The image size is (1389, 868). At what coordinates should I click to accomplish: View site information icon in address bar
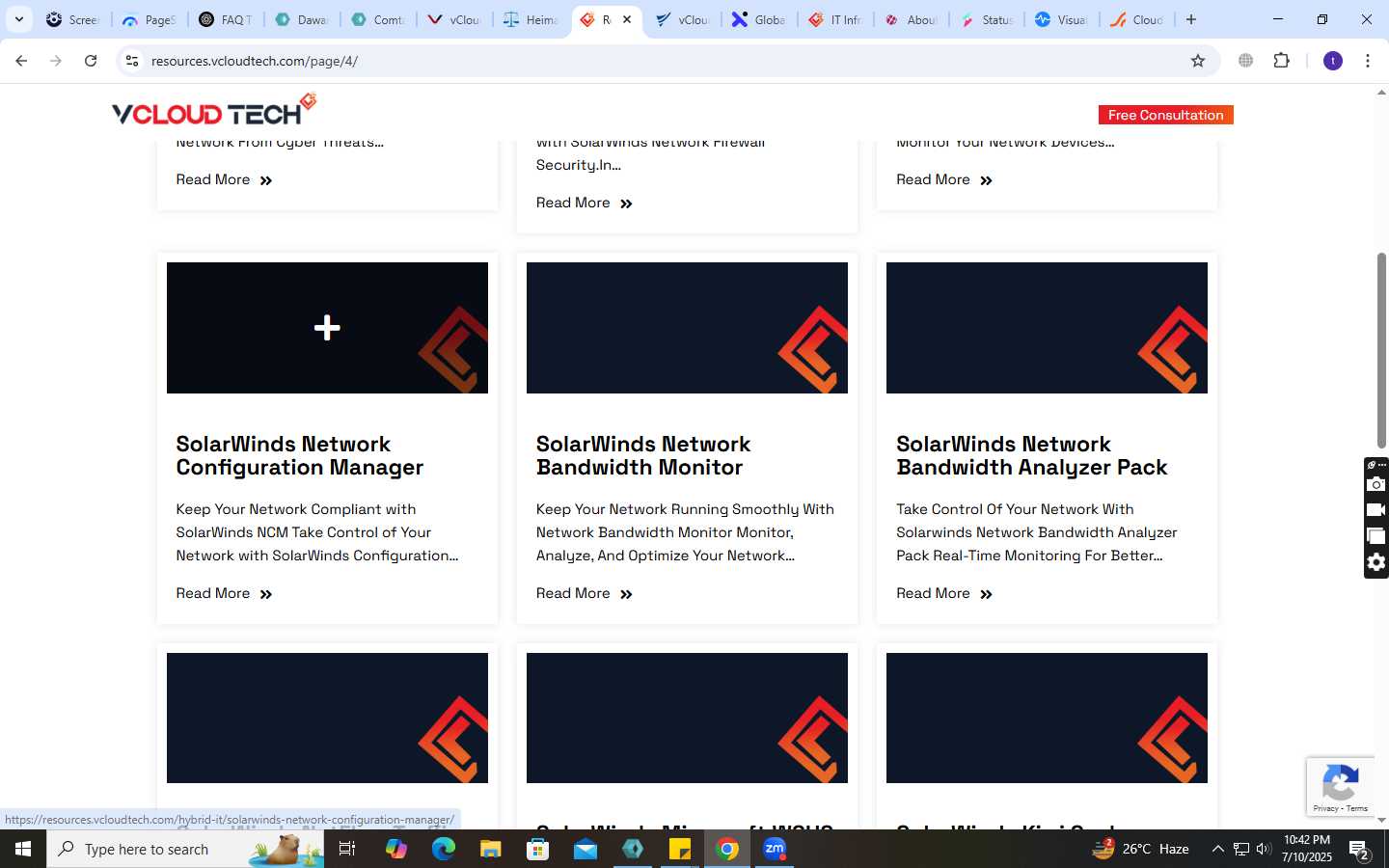132,61
